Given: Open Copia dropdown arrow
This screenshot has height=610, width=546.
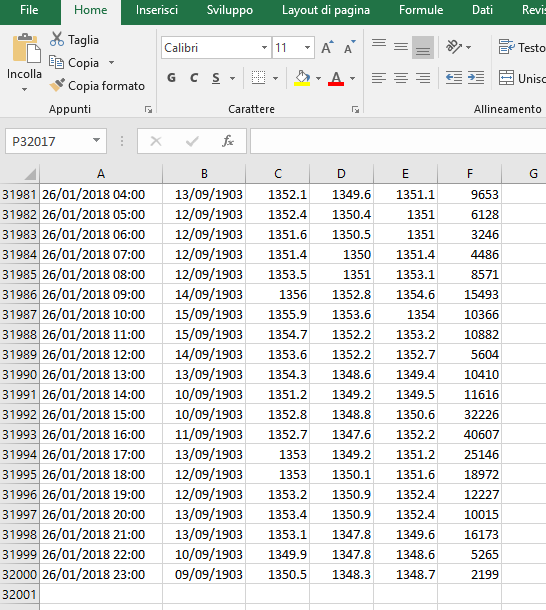Looking at the screenshot, I should click(111, 62).
